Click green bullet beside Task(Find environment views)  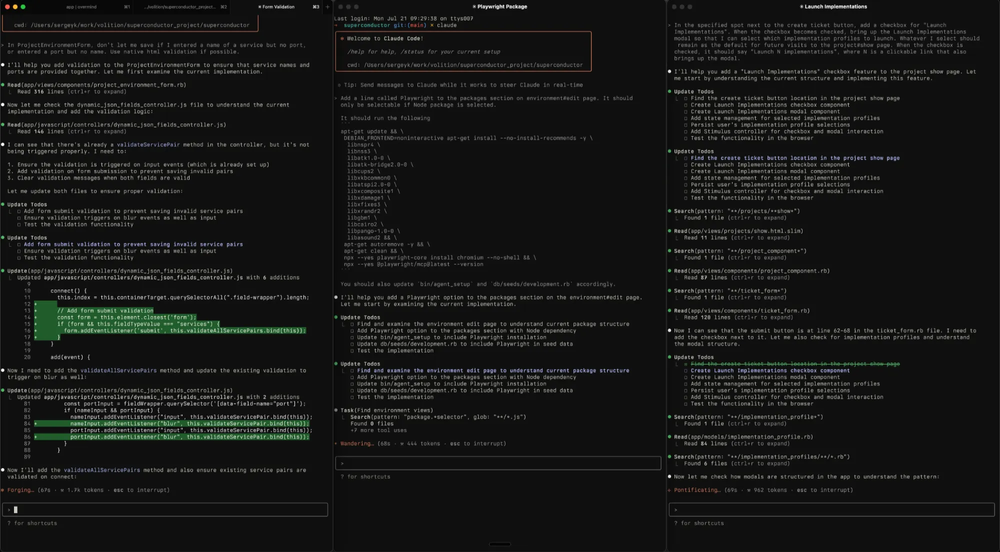337,409
